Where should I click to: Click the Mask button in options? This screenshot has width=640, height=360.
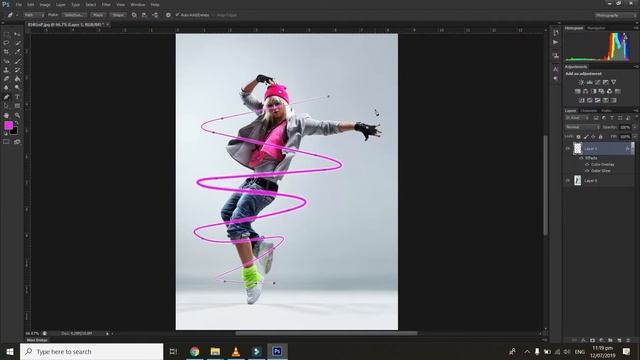98,15
